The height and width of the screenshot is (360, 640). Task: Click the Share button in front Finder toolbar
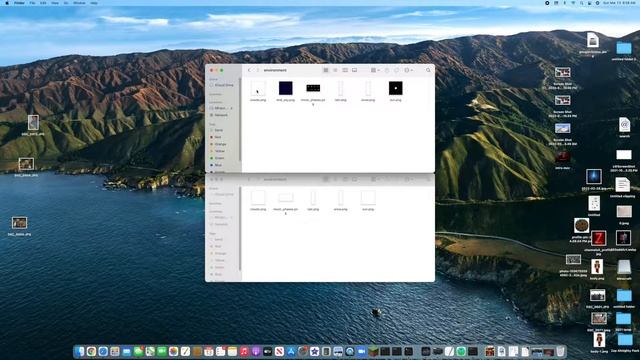pos(387,70)
